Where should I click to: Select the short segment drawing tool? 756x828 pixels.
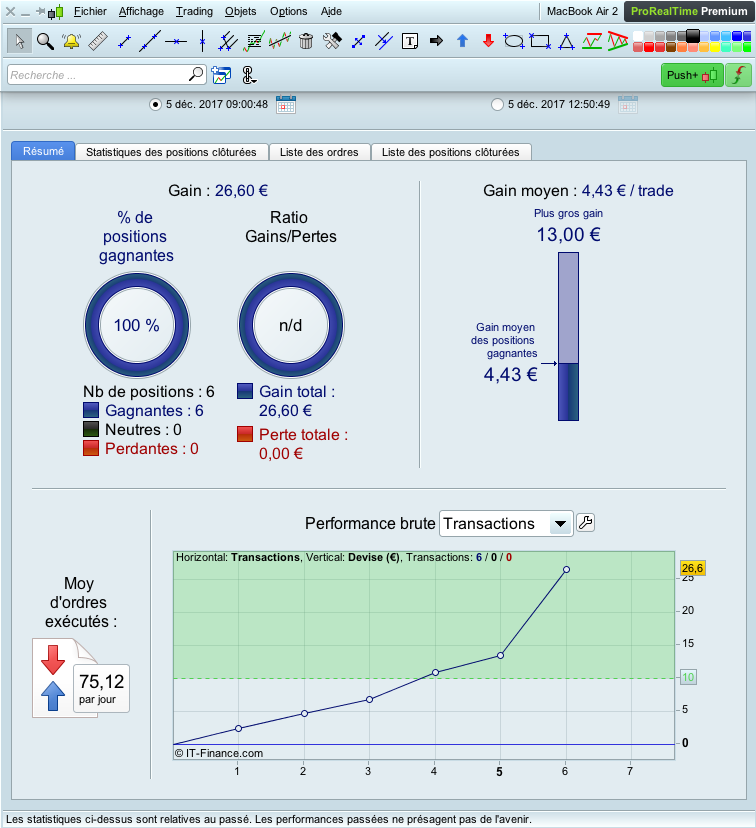tap(124, 41)
